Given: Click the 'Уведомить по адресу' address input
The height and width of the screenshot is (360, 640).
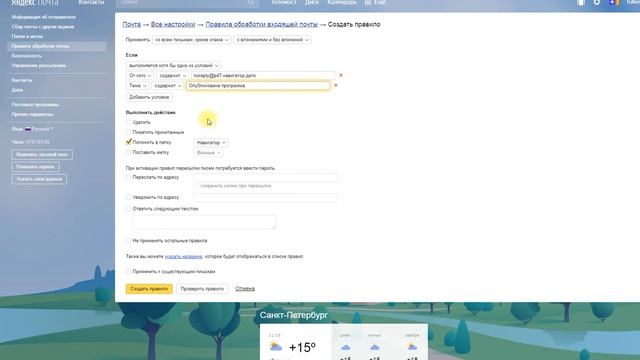Looking at the screenshot, I should pos(266,198).
